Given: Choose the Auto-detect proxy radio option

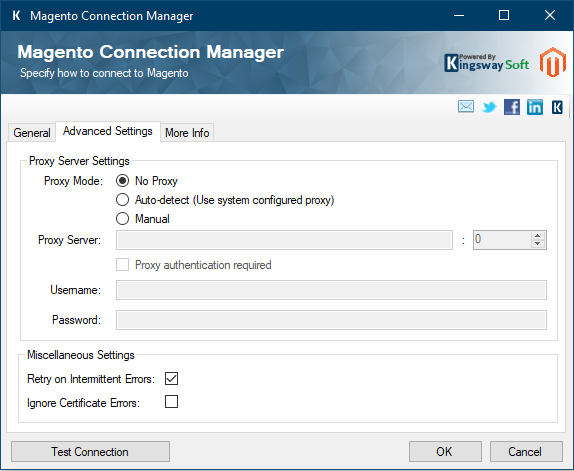Looking at the screenshot, I should tap(122, 200).
